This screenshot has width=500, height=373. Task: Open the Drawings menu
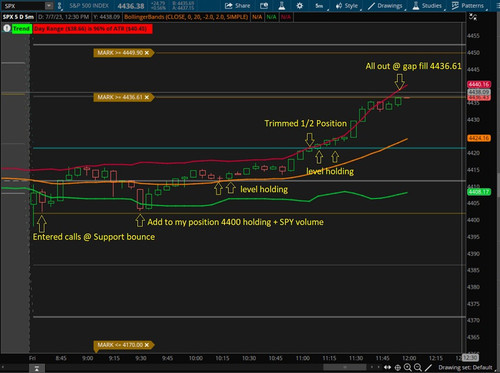point(385,6)
